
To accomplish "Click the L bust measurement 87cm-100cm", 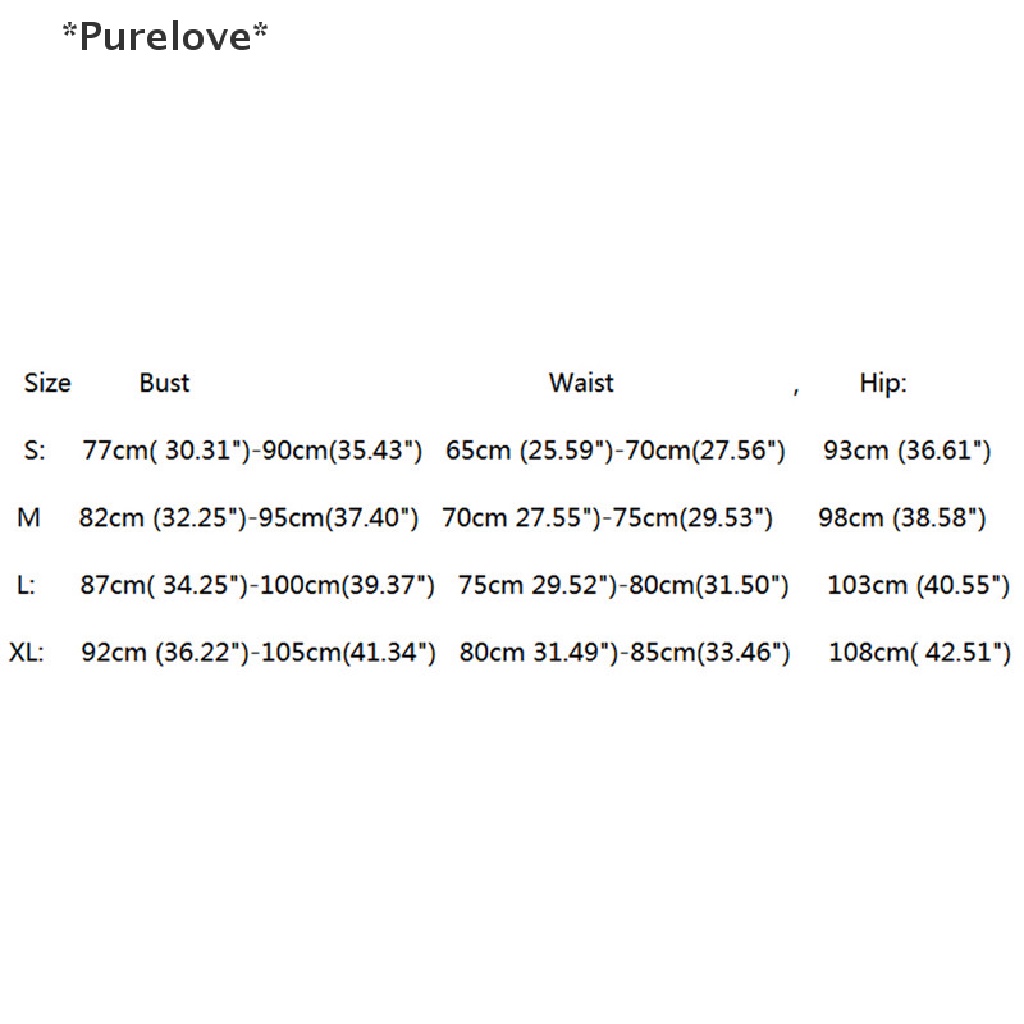I will [257, 586].
